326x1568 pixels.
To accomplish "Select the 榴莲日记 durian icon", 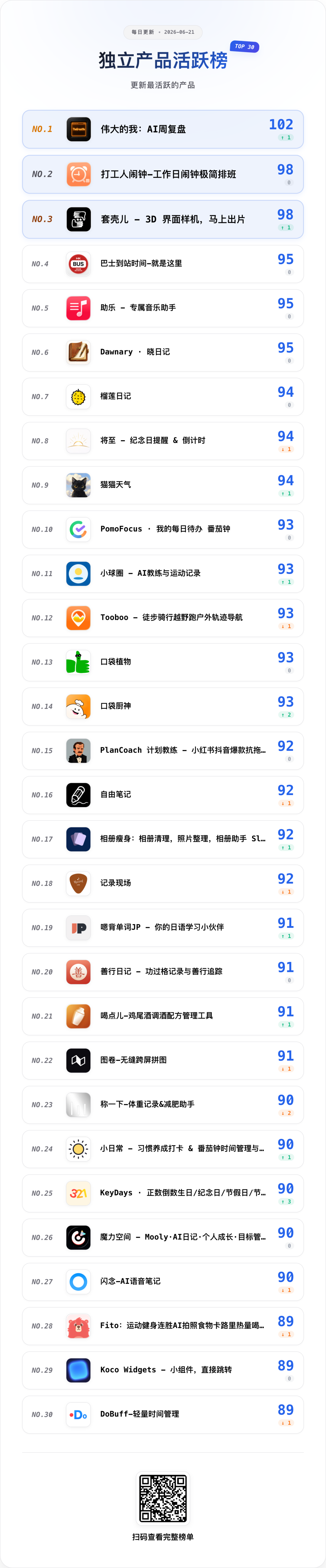I will (78, 396).
